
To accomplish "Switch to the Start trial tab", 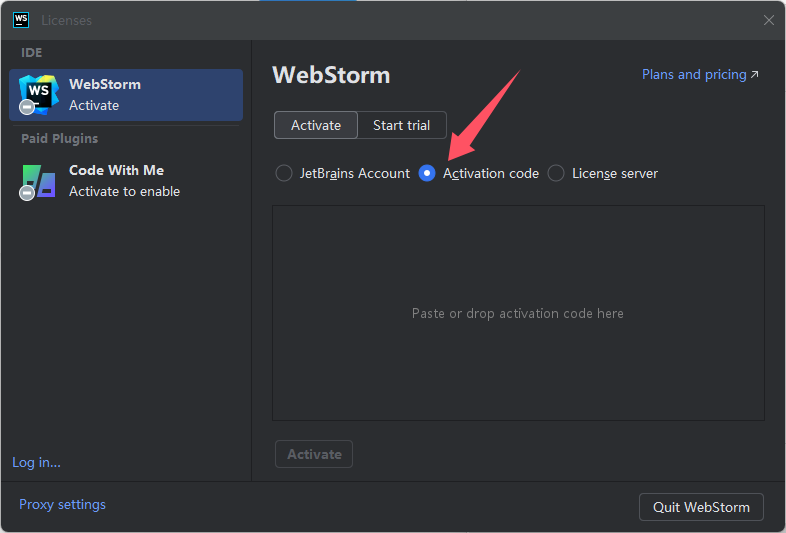I will [x=402, y=125].
